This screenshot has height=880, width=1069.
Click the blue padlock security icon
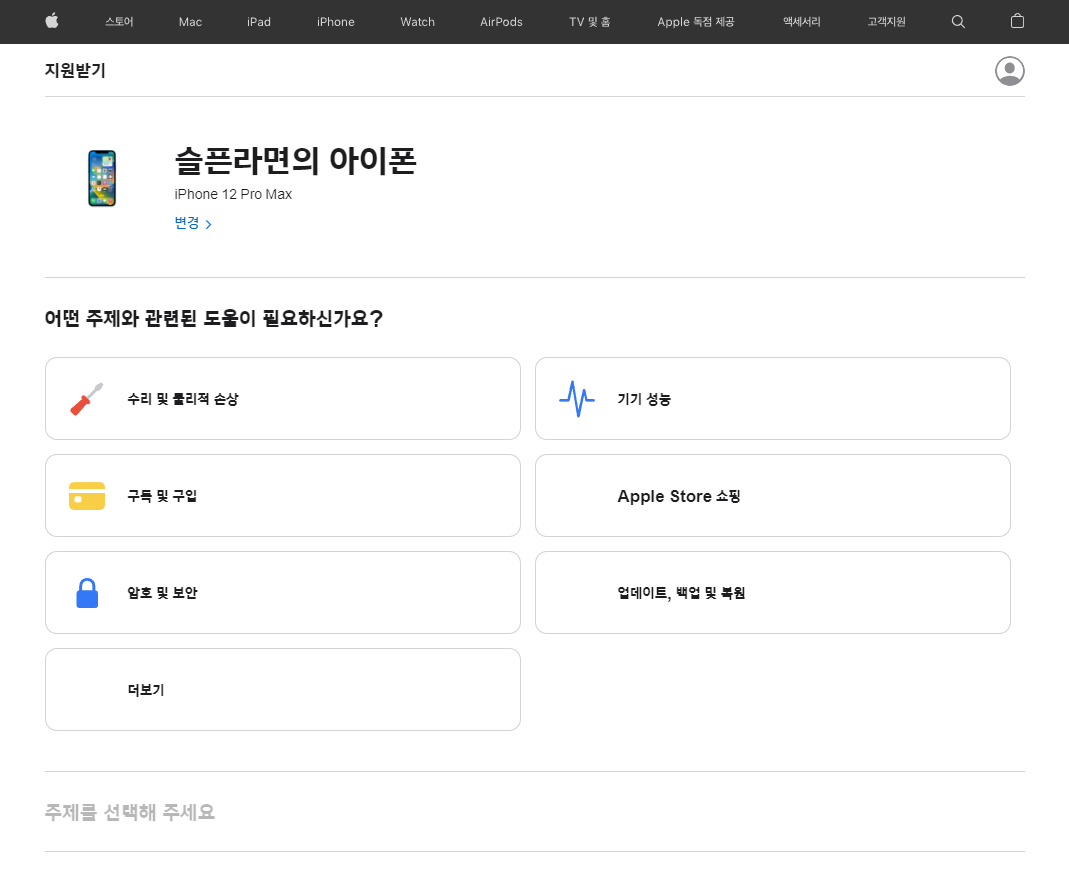point(87,593)
